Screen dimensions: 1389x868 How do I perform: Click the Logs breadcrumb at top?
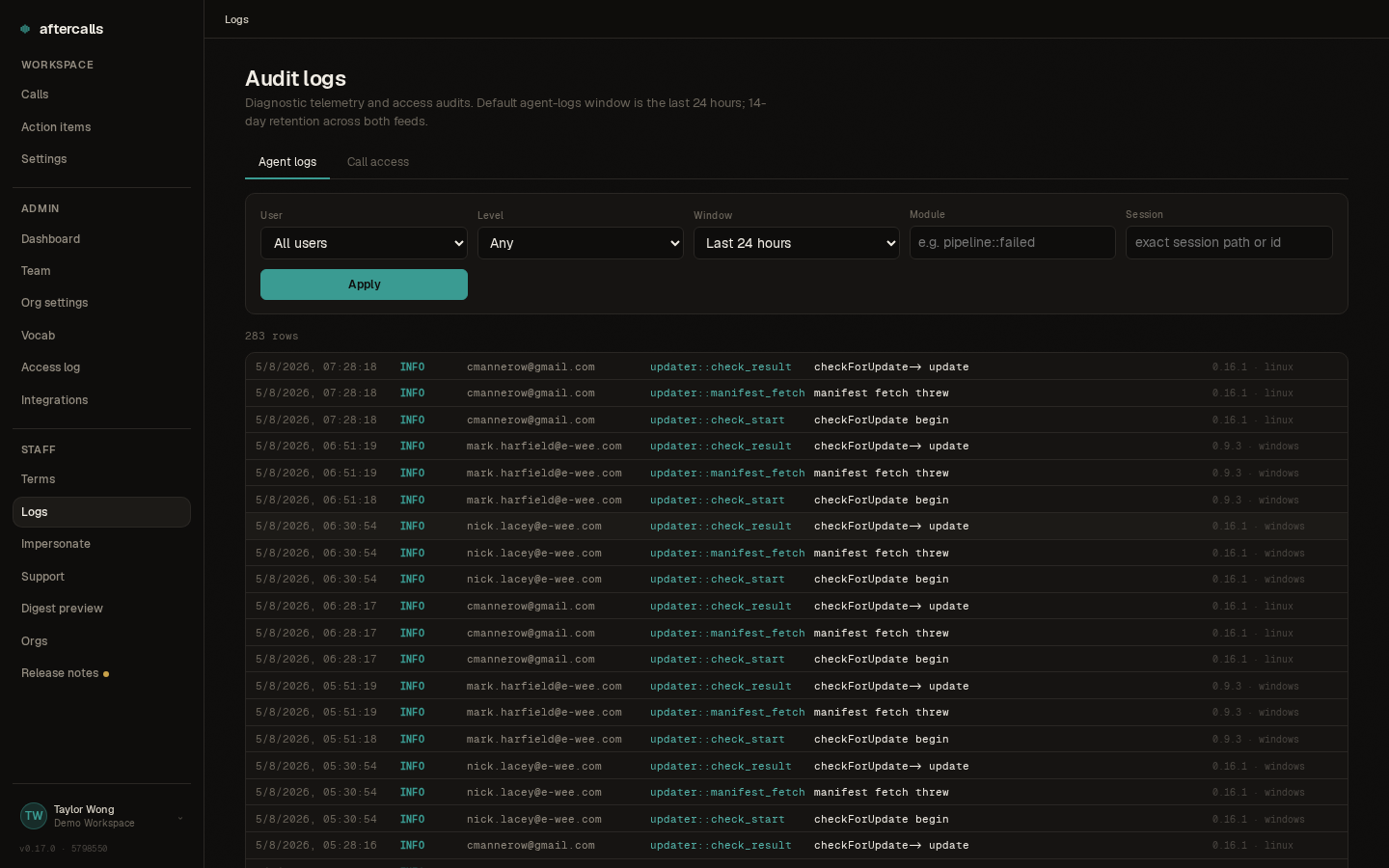click(x=236, y=19)
